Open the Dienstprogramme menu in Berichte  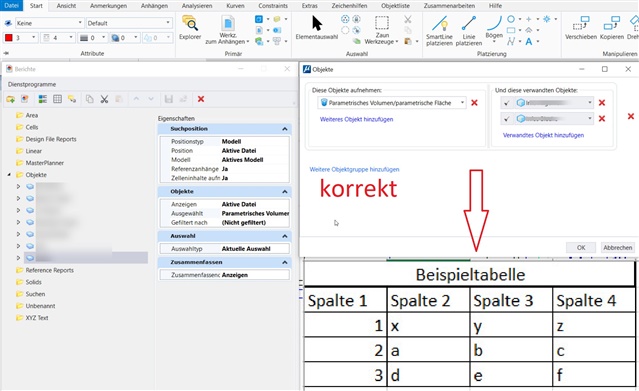(x=32, y=84)
